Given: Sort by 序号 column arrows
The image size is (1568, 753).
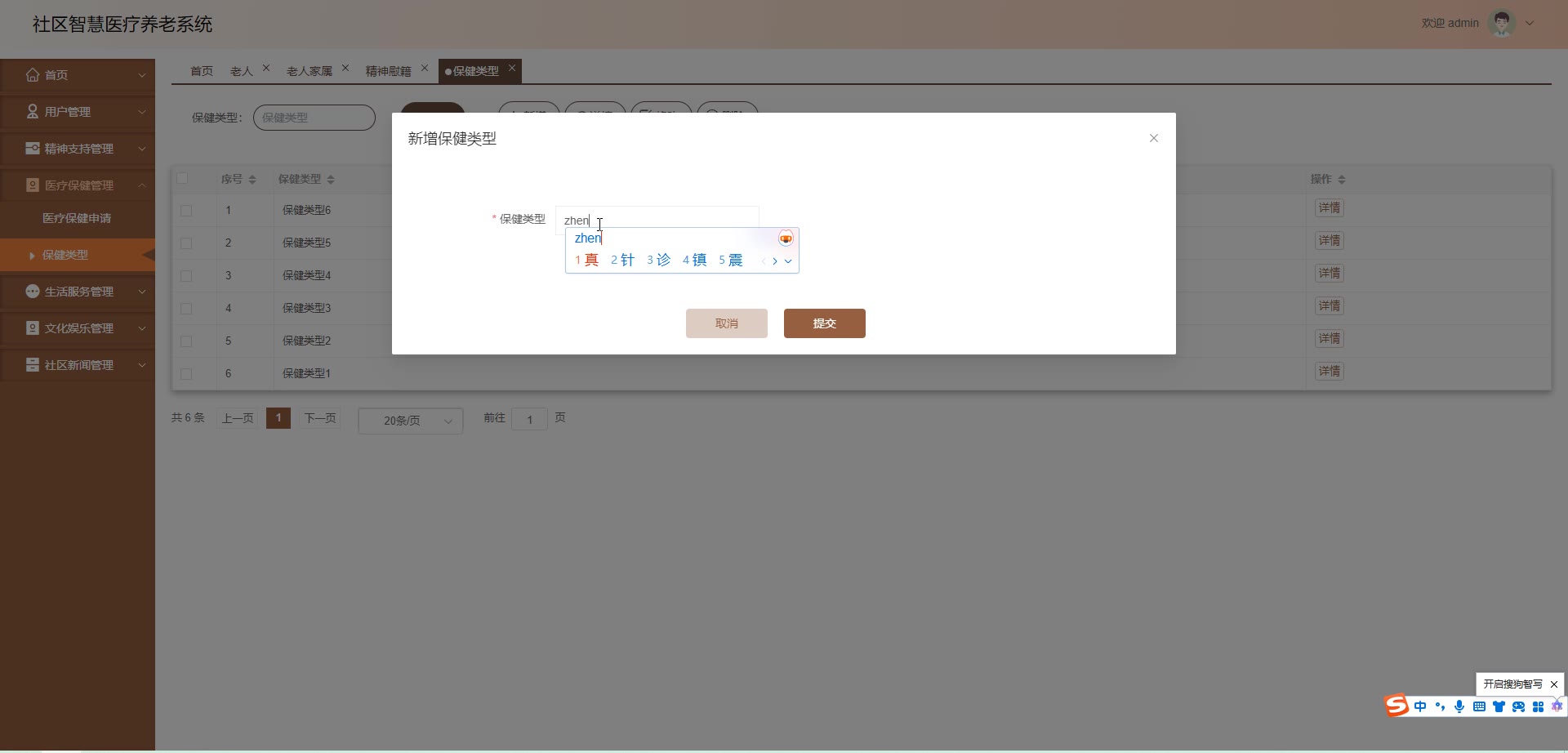Looking at the screenshot, I should pyautogui.click(x=252, y=180).
